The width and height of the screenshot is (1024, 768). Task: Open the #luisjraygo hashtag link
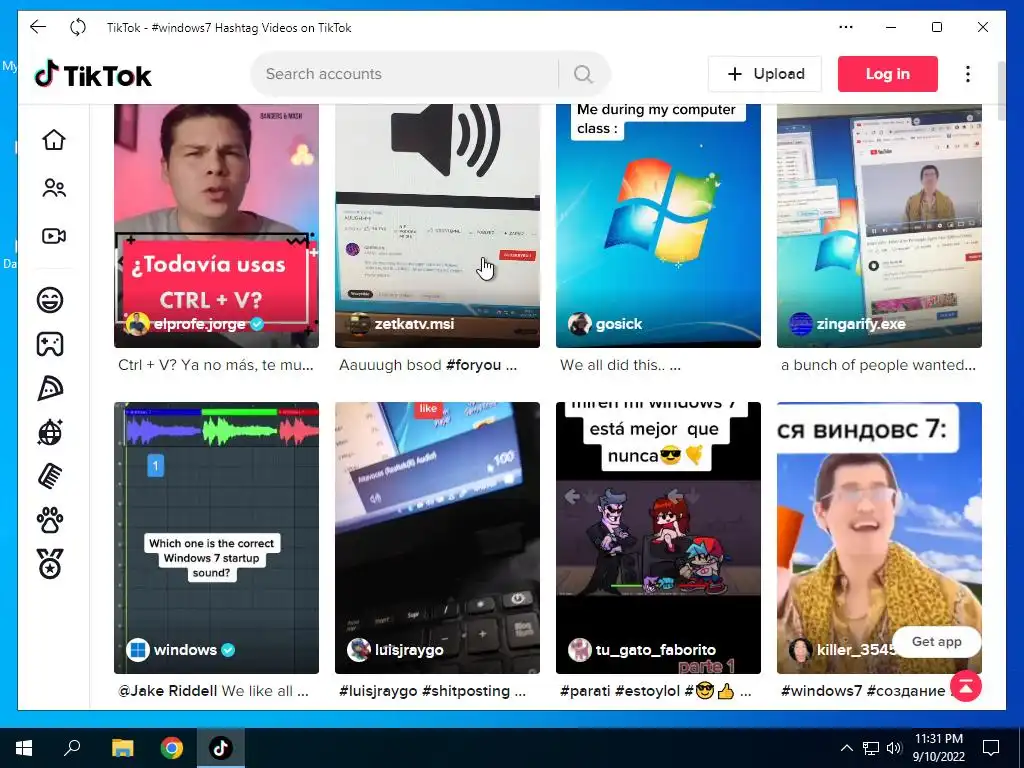pyautogui.click(x=378, y=691)
